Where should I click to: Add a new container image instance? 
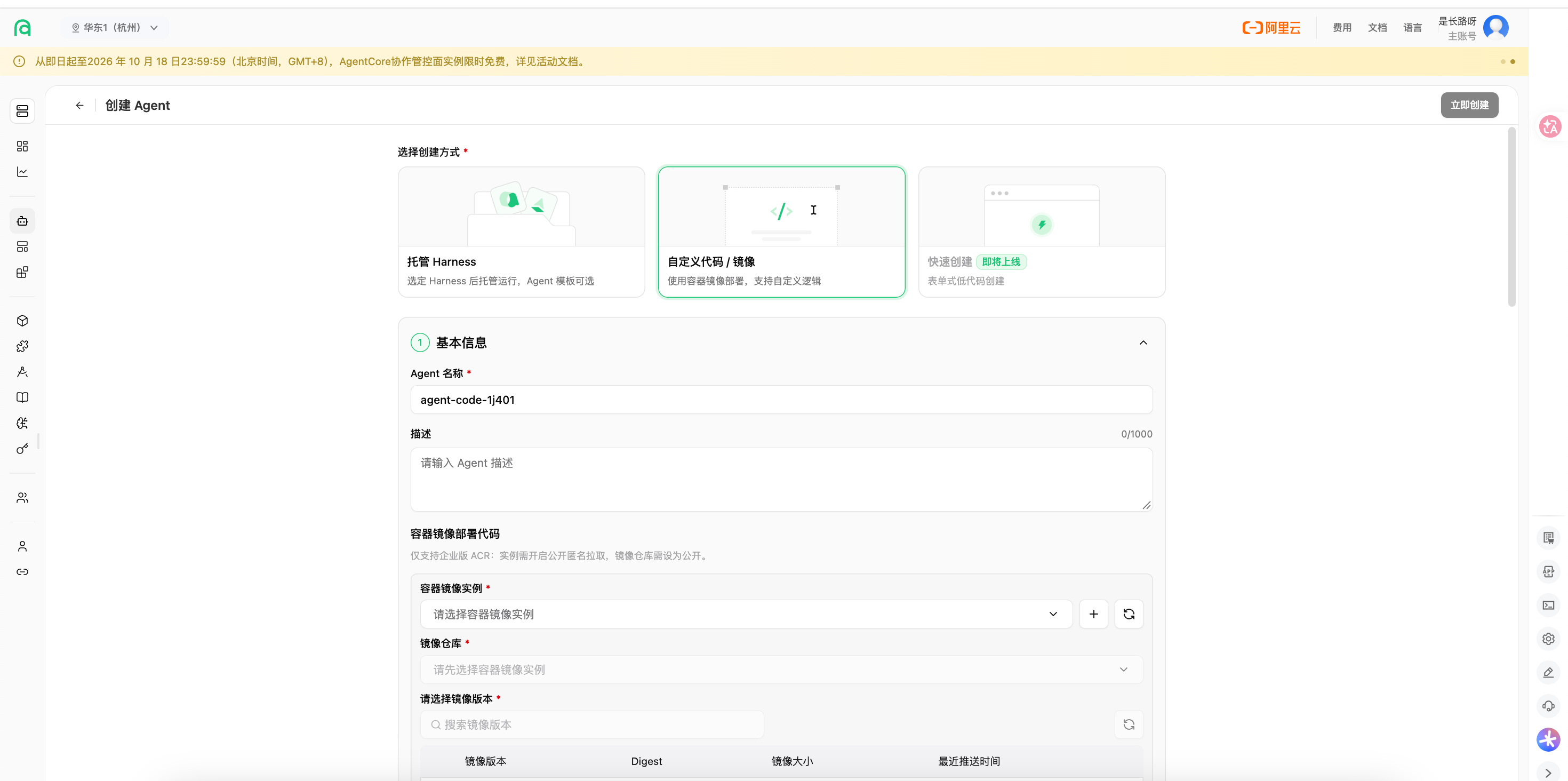[x=1094, y=614]
